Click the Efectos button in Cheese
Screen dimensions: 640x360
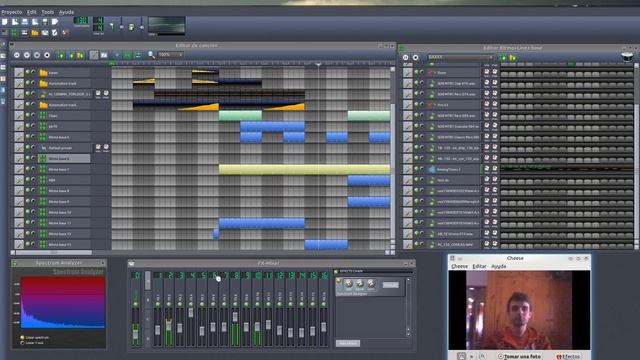pos(569,356)
